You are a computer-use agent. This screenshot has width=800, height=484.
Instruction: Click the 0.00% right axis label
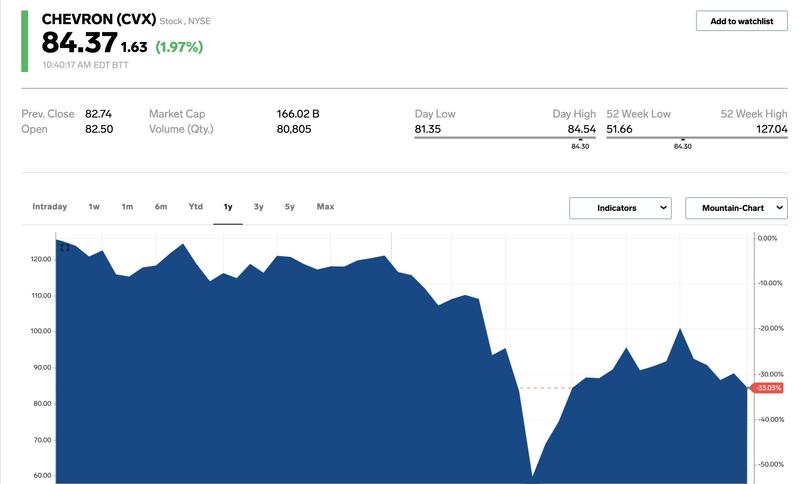pyautogui.click(x=767, y=238)
